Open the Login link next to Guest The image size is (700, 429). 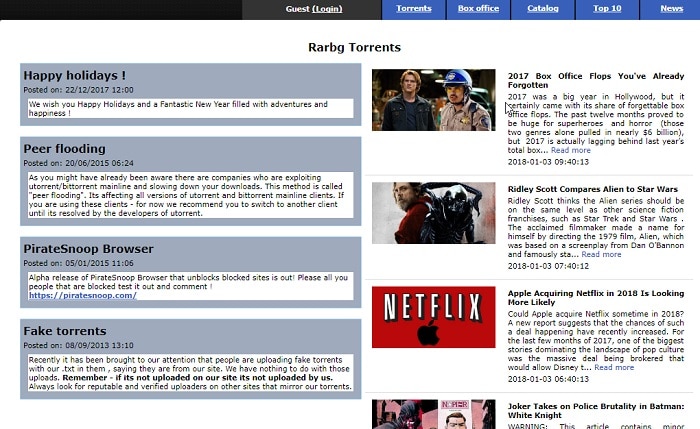point(327,9)
